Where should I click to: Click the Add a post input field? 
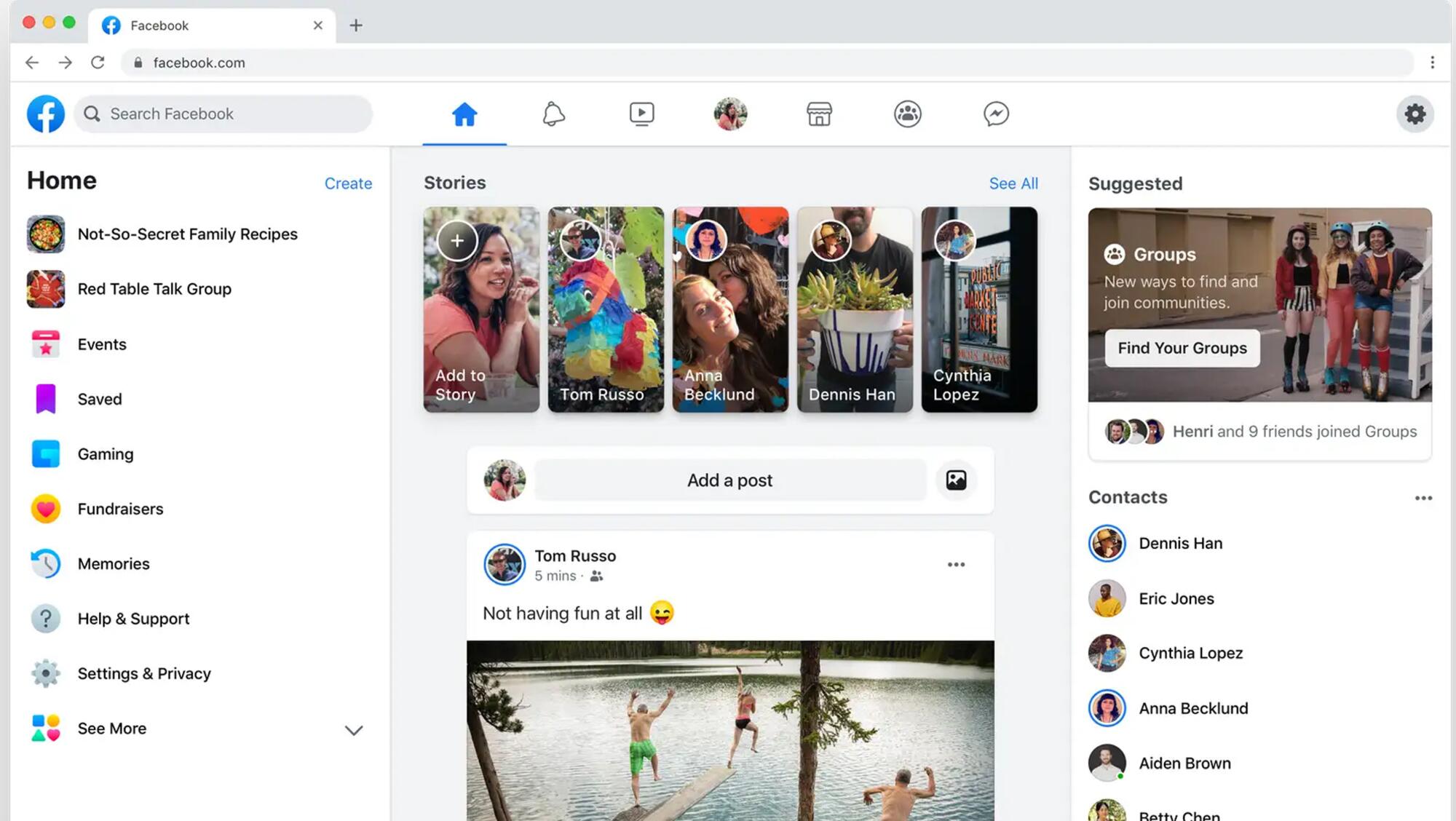pos(729,479)
